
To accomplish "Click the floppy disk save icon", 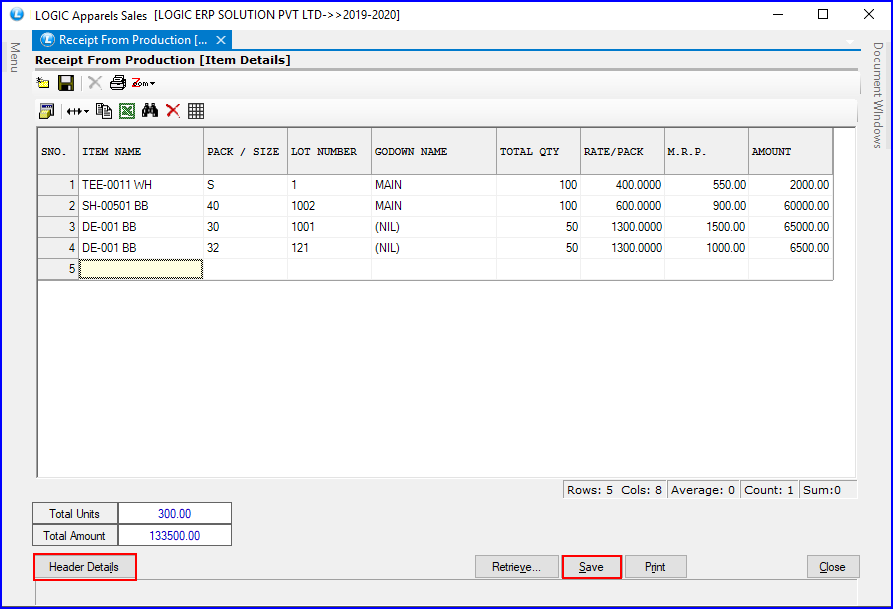I will pyautogui.click(x=66, y=83).
